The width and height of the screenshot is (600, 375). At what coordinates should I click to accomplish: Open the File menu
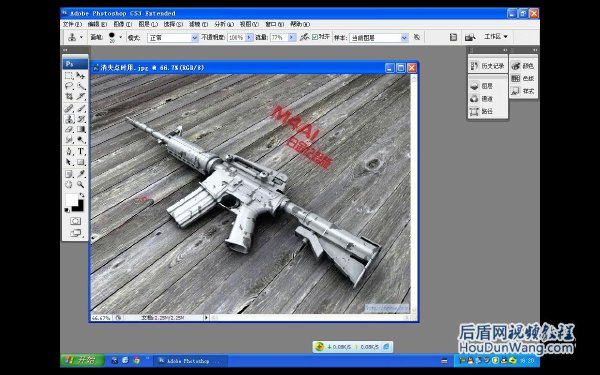point(72,24)
